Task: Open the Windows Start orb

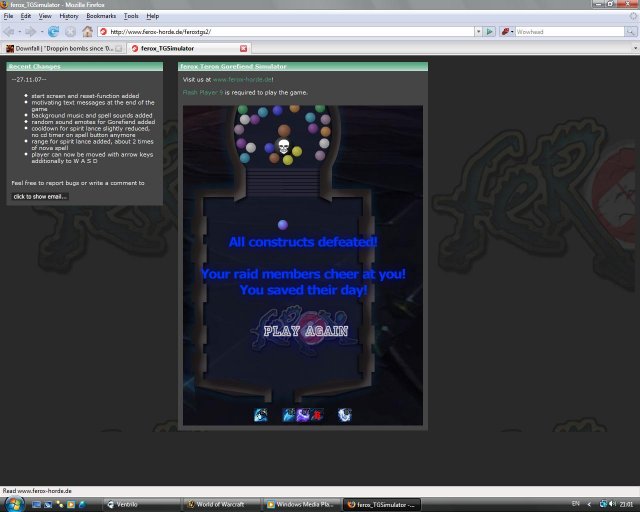Action: (14, 504)
